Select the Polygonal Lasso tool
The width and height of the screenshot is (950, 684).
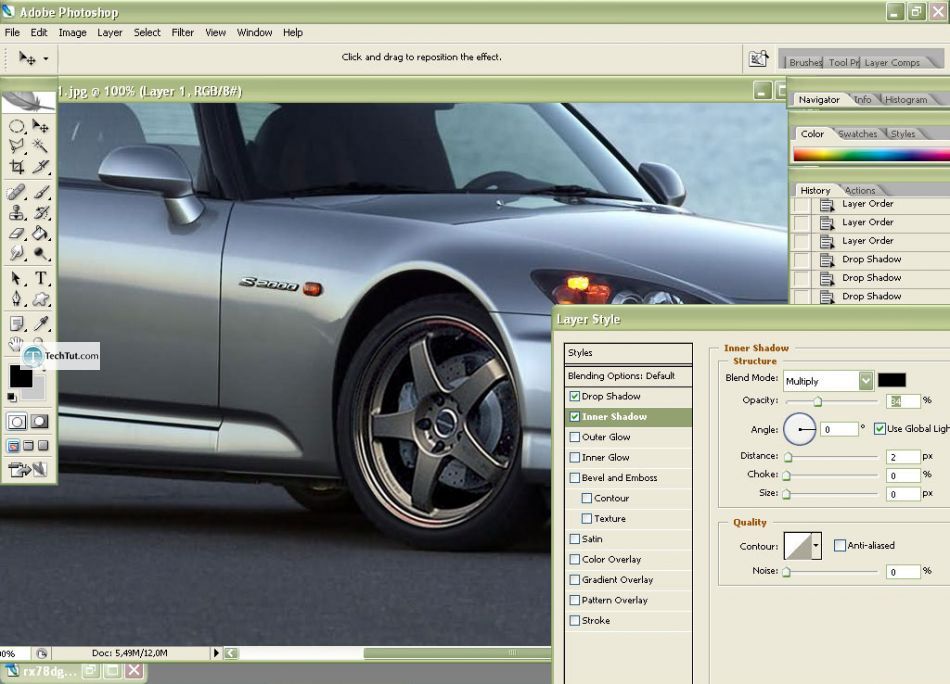tap(16, 146)
